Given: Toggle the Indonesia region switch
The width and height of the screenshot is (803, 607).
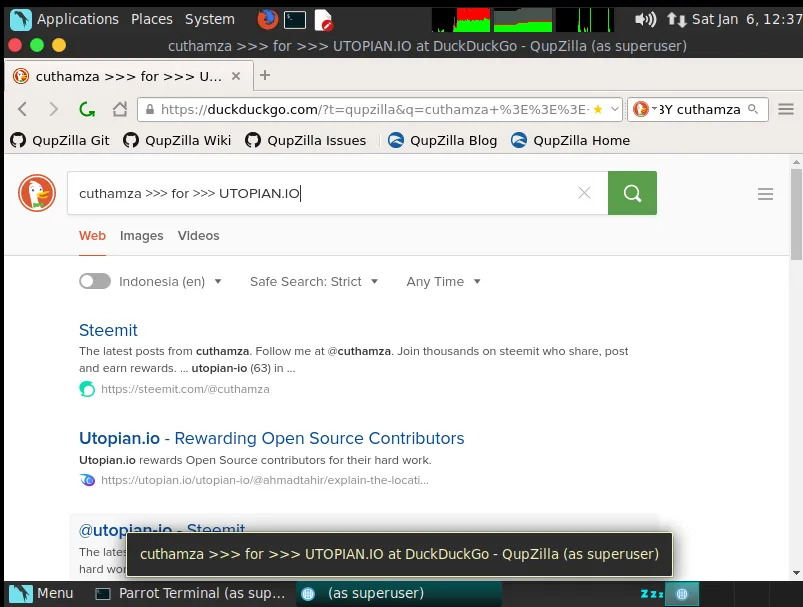Looking at the screenshot, I should [x=95, y=281].
